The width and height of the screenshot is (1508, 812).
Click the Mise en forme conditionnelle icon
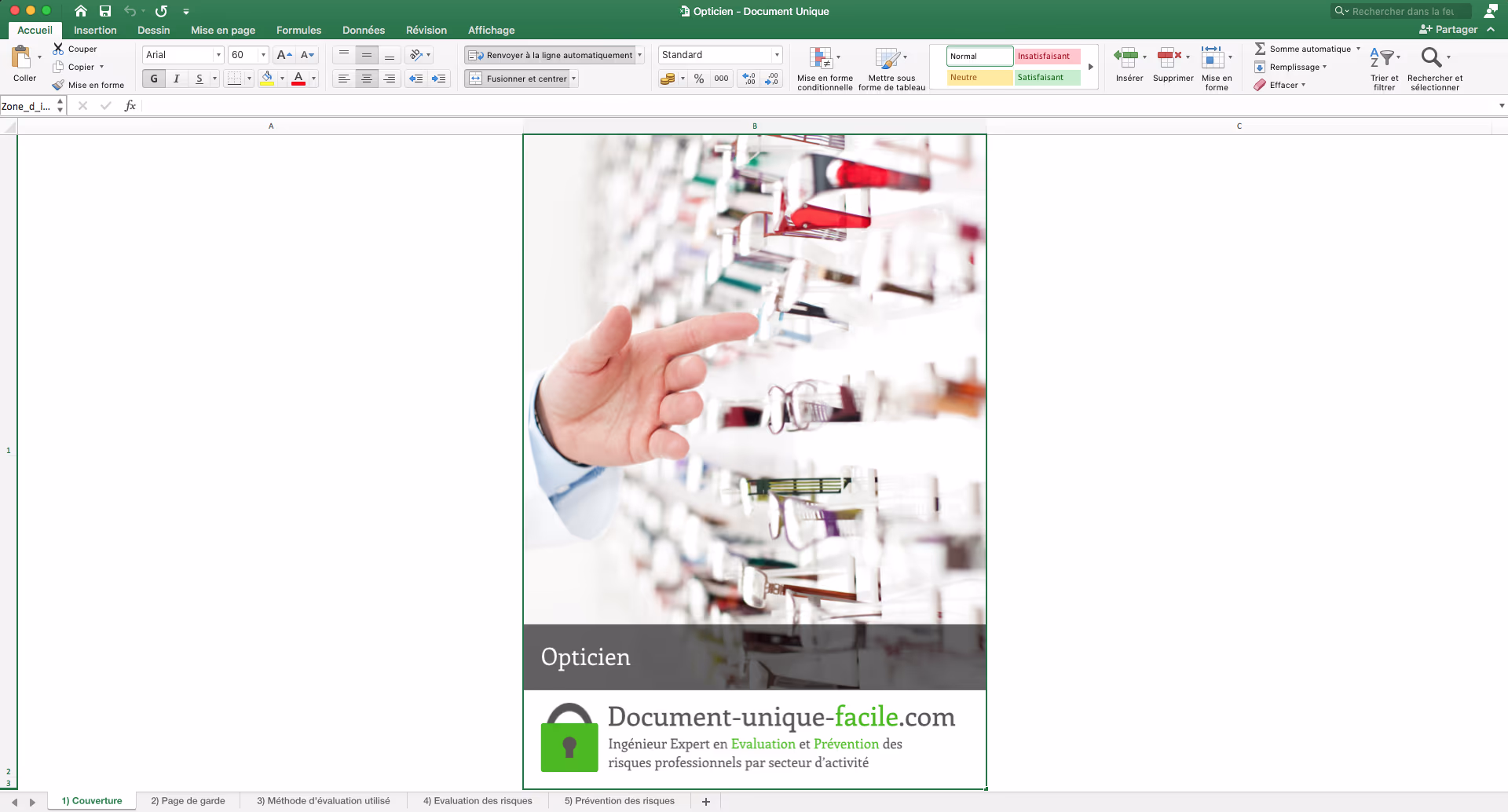coord(821,58)
